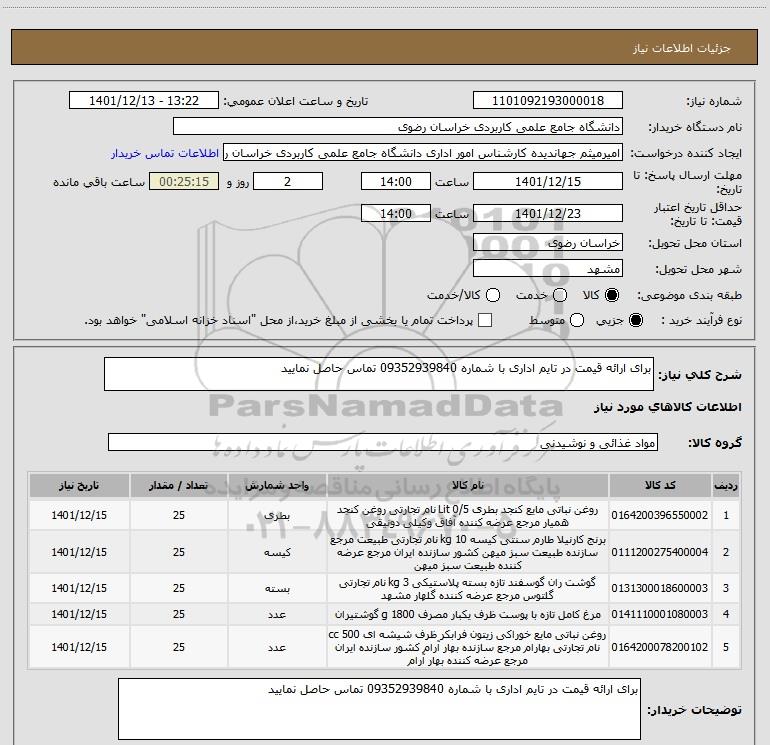The image size is (770, 745).
Task: Click the remaining days field showing 2
Action: 288,181
